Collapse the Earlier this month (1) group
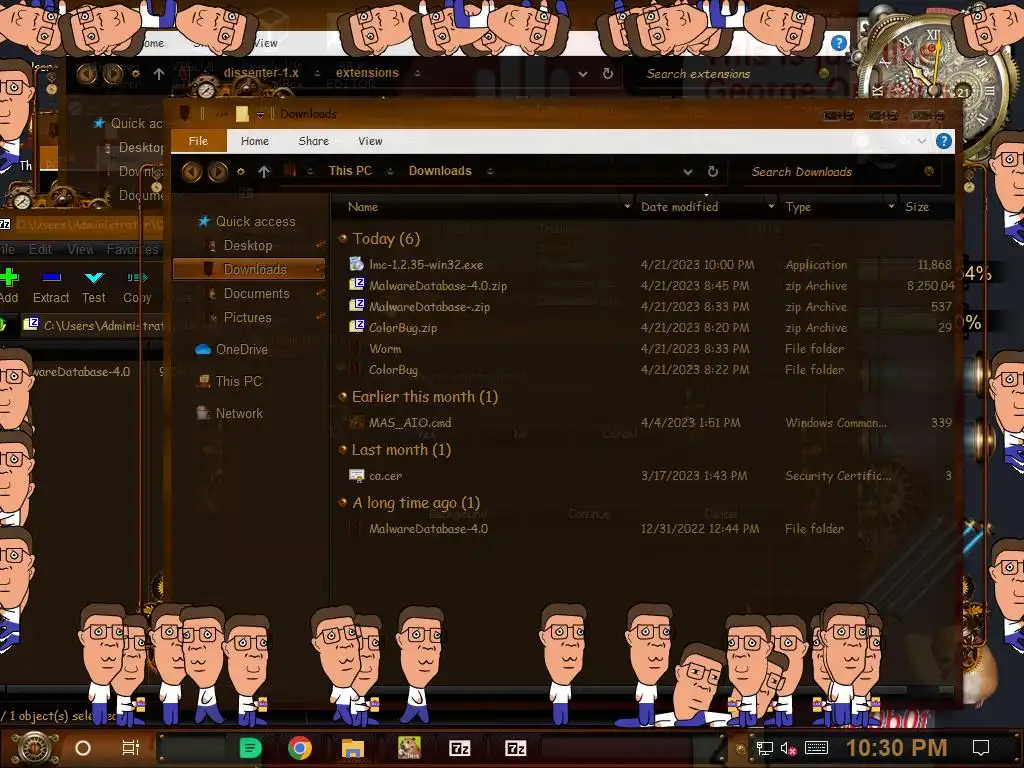Screen dimensions: 1024x768 tap(342, 397)
